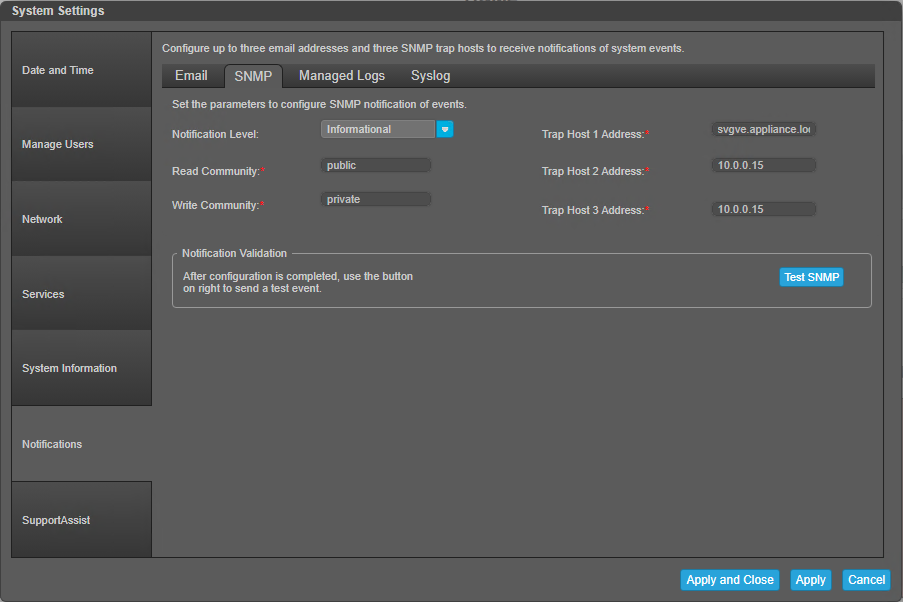The image size is (903, 602).
Task: Open Date and Time settings section
Action: coord(81,70)
